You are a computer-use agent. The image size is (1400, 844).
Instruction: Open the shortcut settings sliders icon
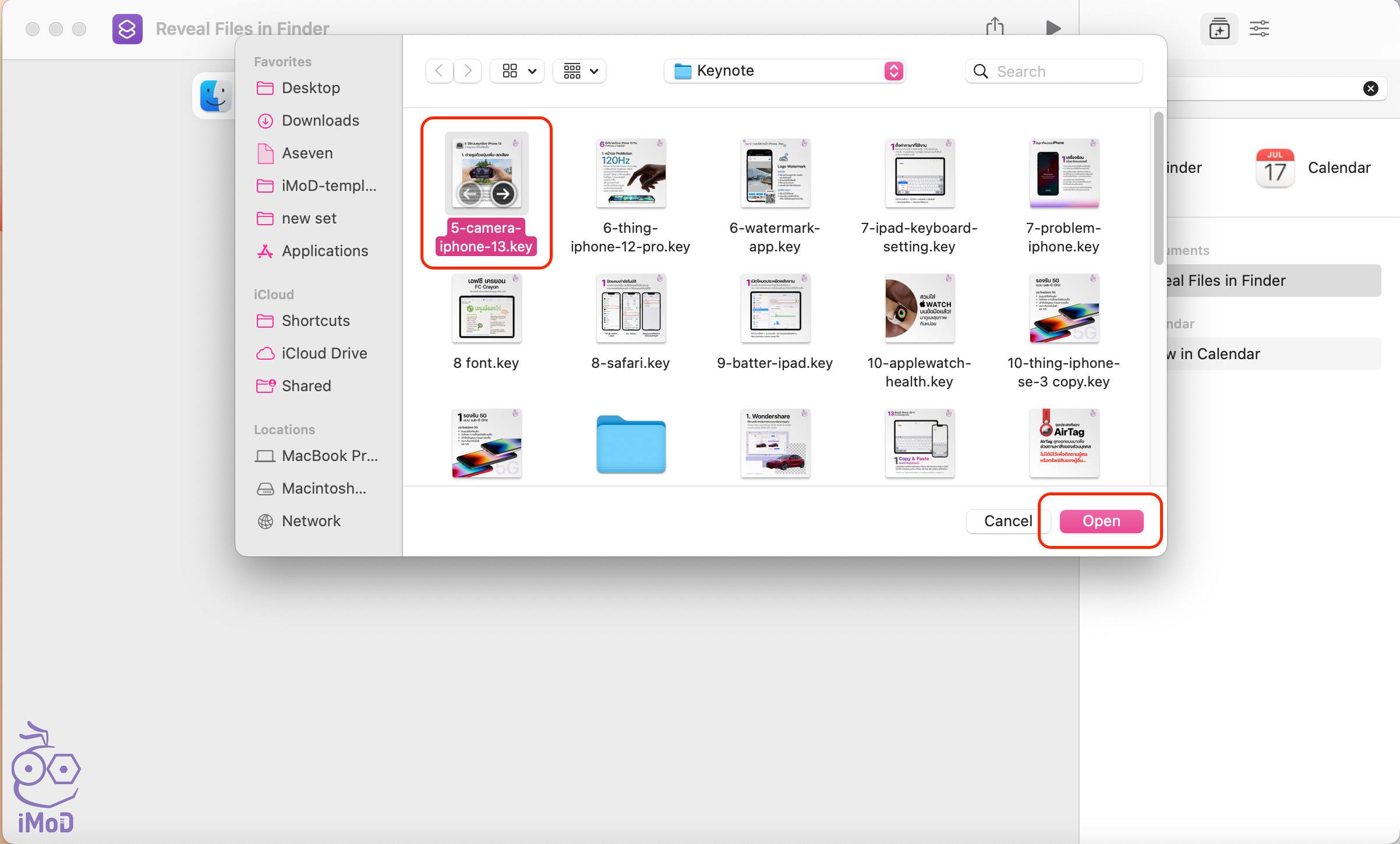1259,29
